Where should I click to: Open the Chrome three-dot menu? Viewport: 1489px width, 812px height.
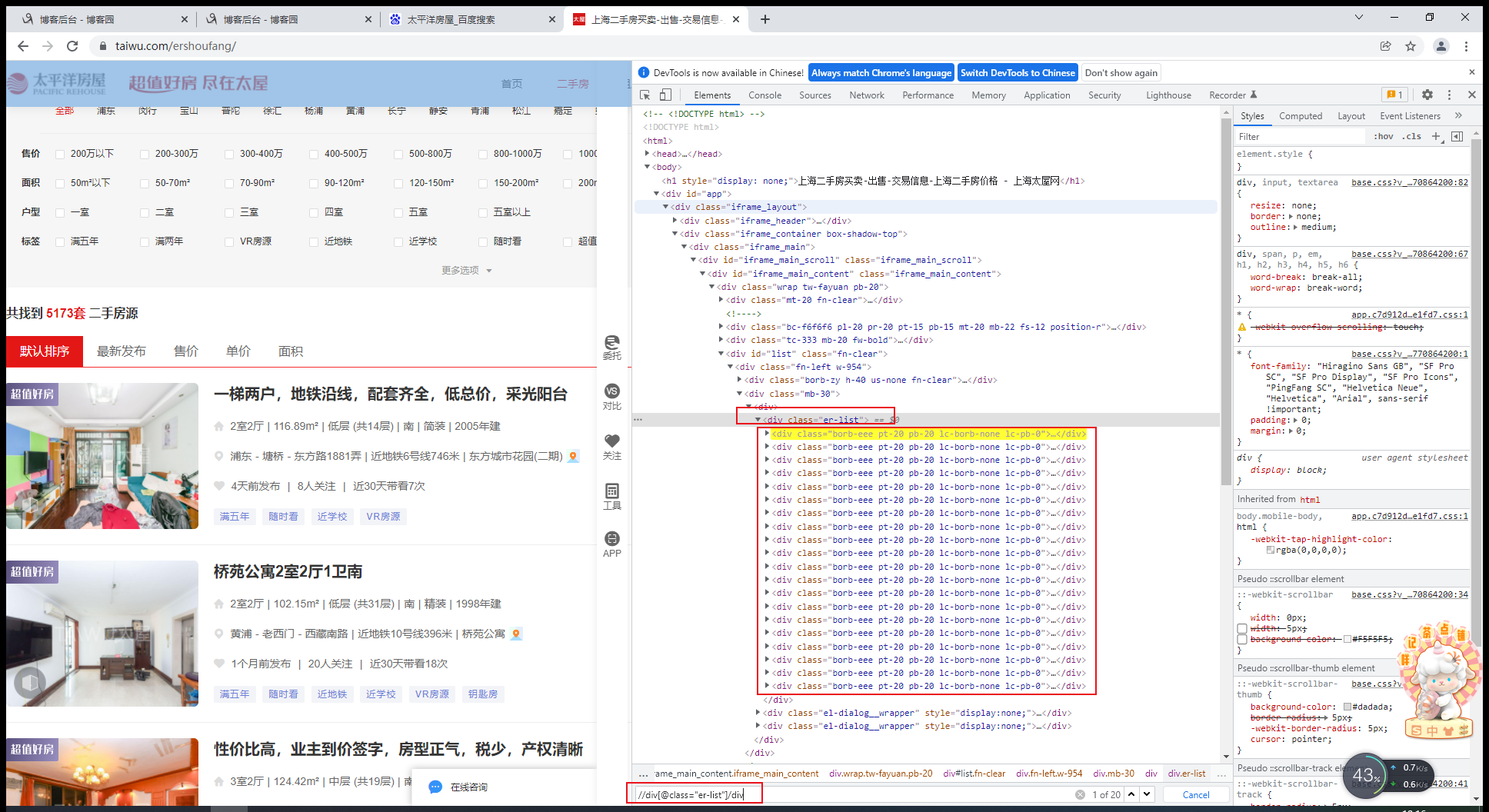pyautogui.click(x=1467, y=46)
